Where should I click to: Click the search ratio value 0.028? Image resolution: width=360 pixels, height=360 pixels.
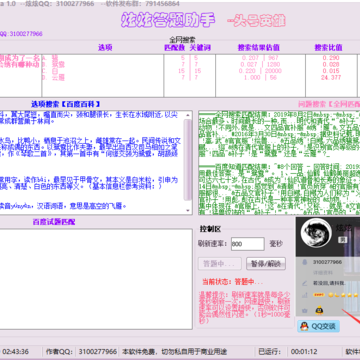331,64
